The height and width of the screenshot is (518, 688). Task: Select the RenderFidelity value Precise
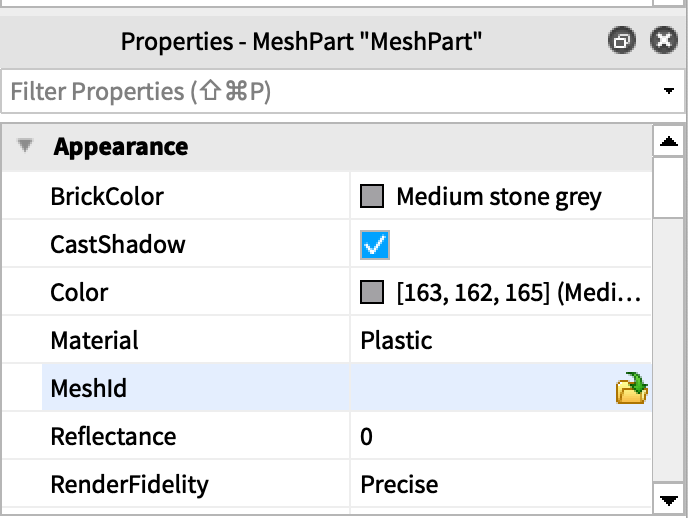(x=399, y=485)
